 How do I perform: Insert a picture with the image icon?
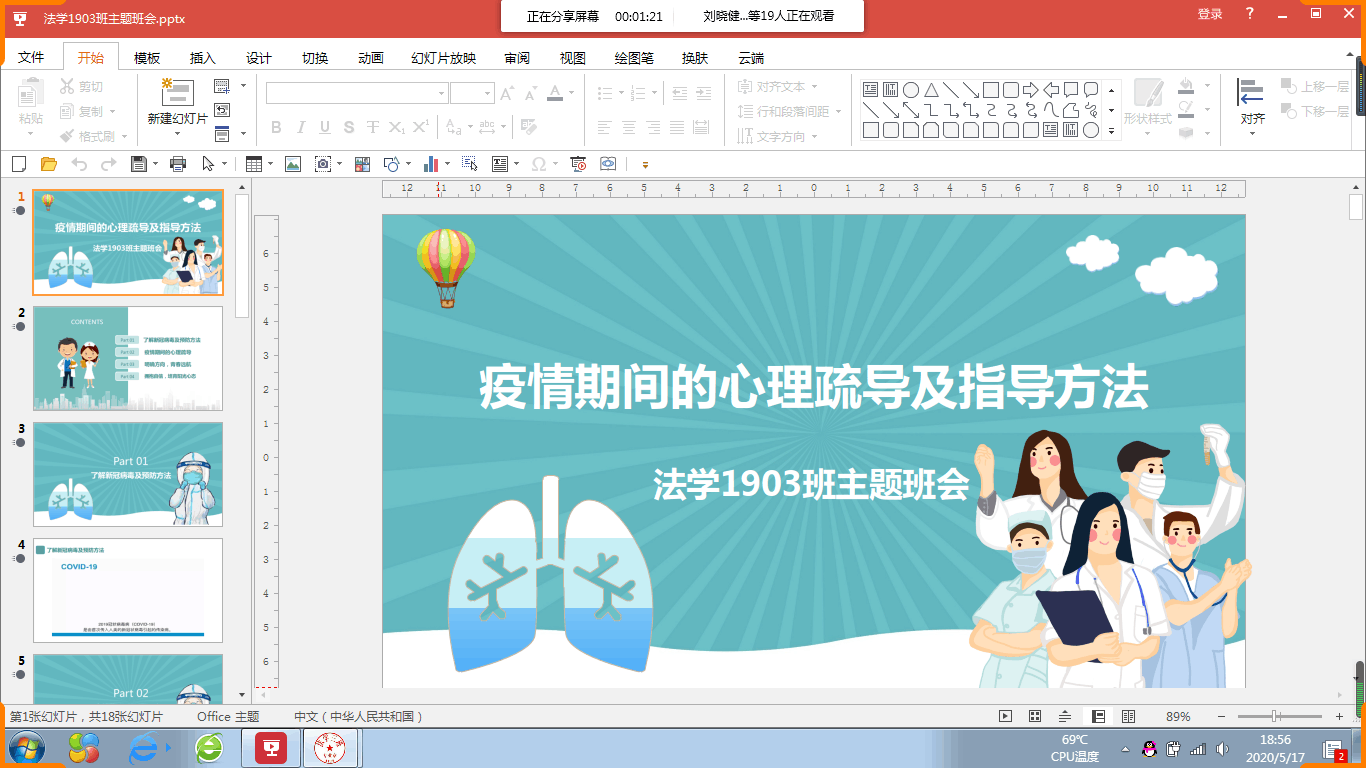293,163
